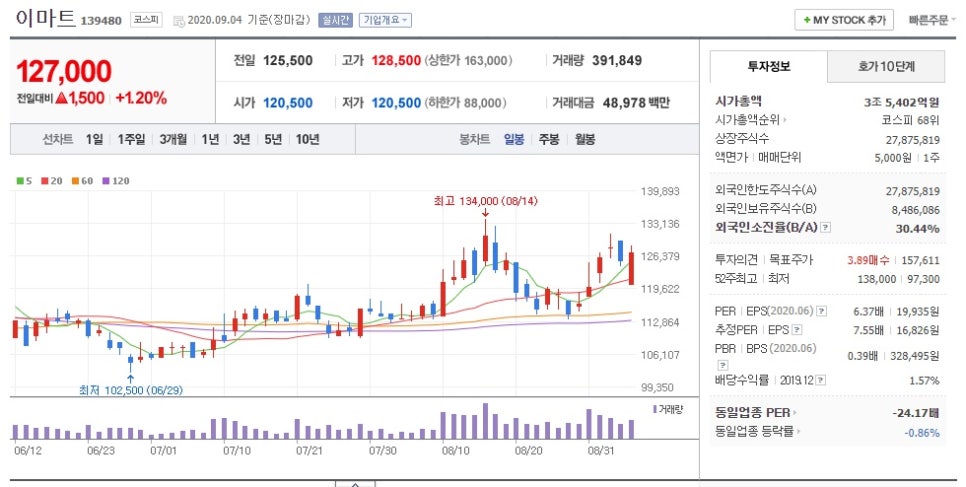Click the +1.20% change value
Image resolution: width=966 pixels, height=487 pixels.
141,98
